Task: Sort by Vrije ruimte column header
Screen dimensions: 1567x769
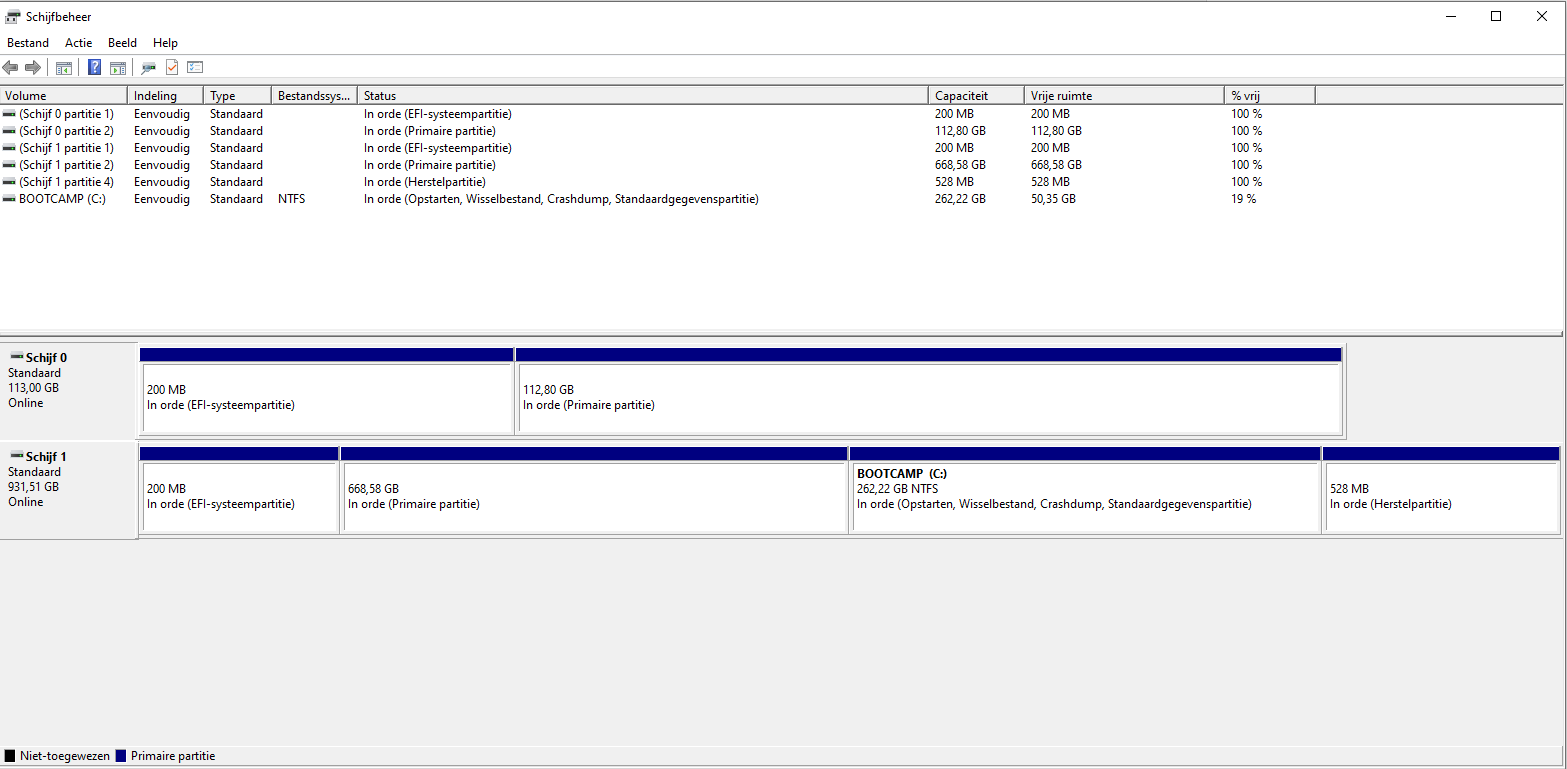Action: (1124, 96)
